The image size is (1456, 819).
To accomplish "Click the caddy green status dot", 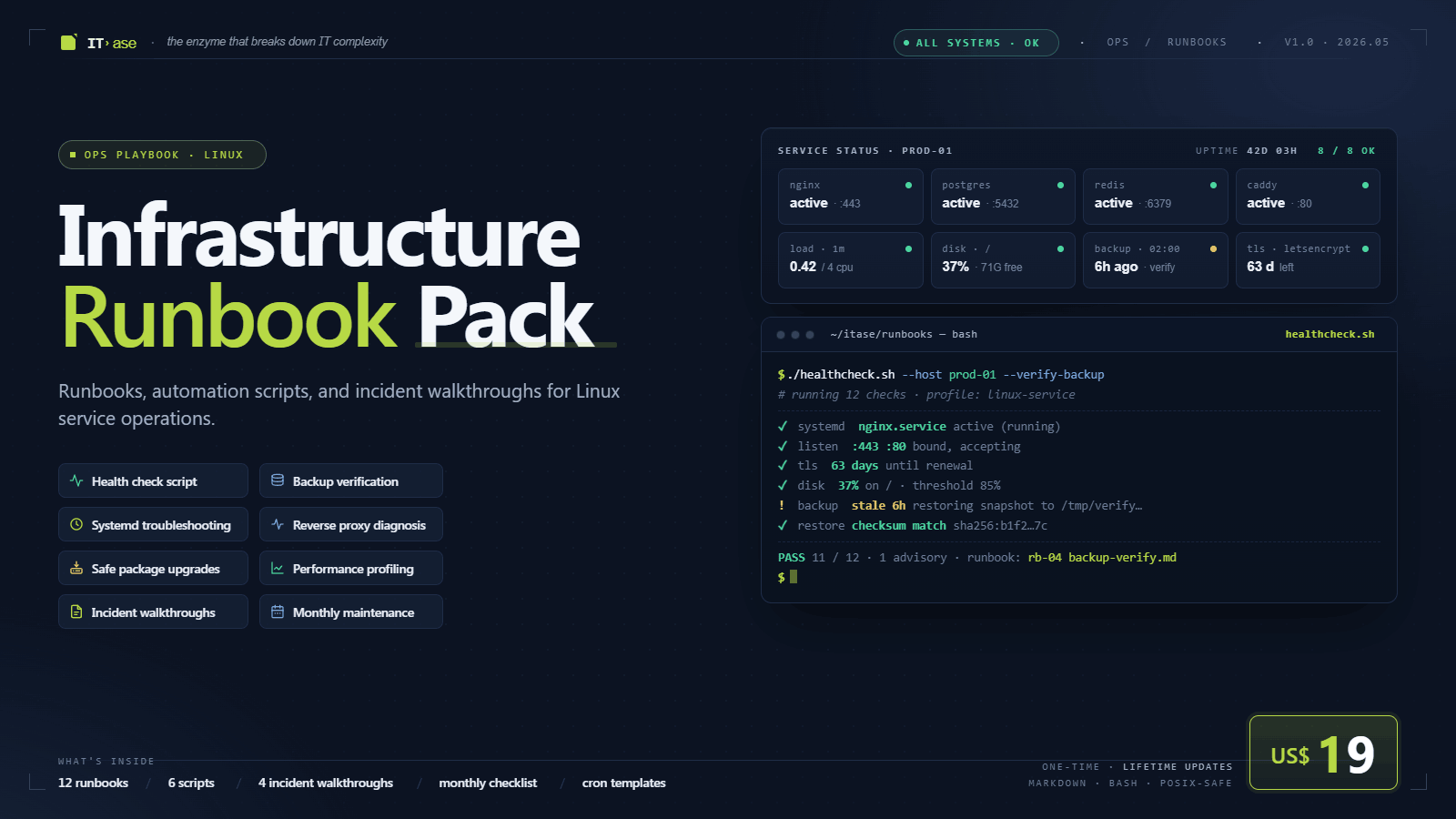I will pyautogui.click(x=1365, y=185).
